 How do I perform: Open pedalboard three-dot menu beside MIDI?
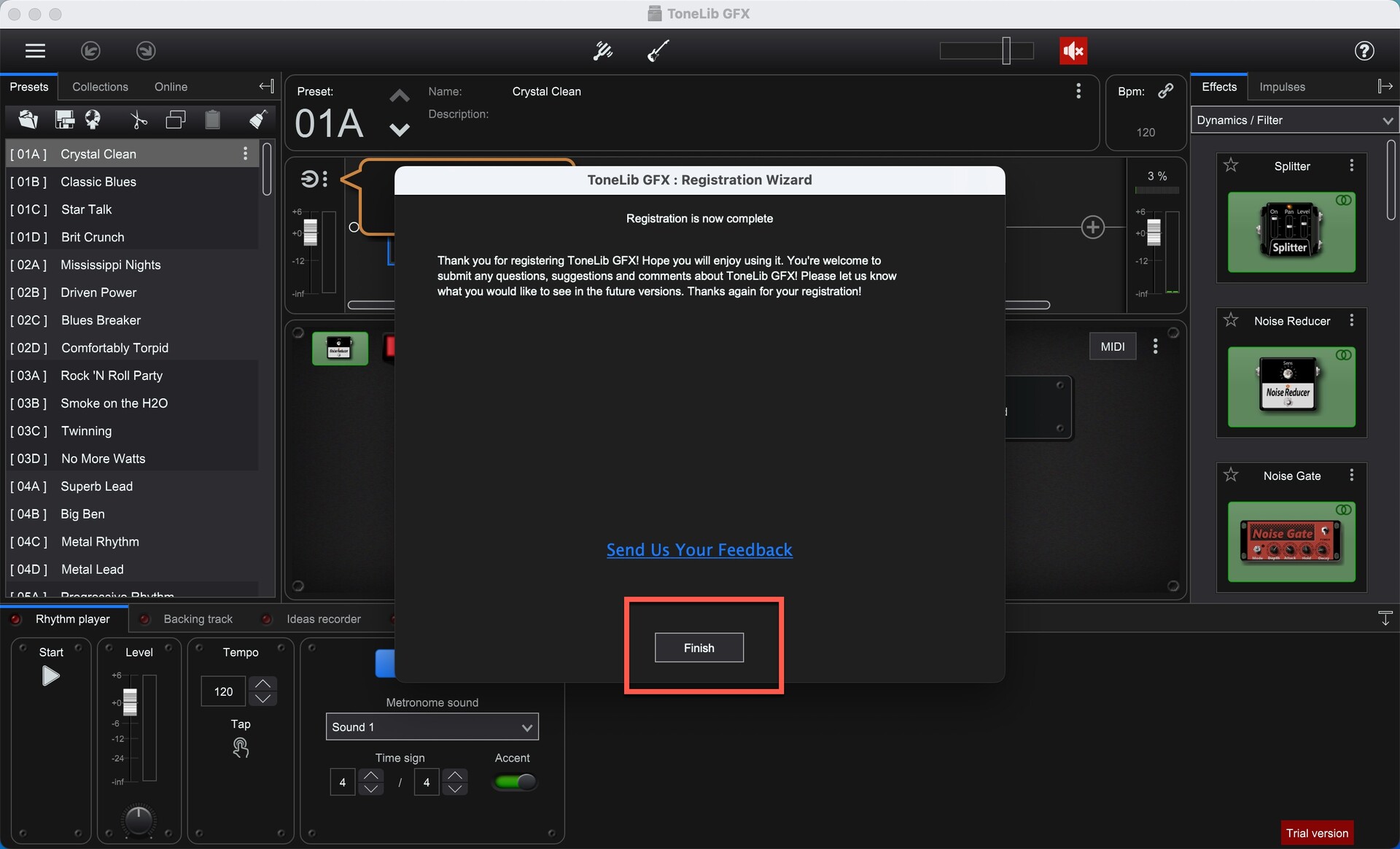1155,346
